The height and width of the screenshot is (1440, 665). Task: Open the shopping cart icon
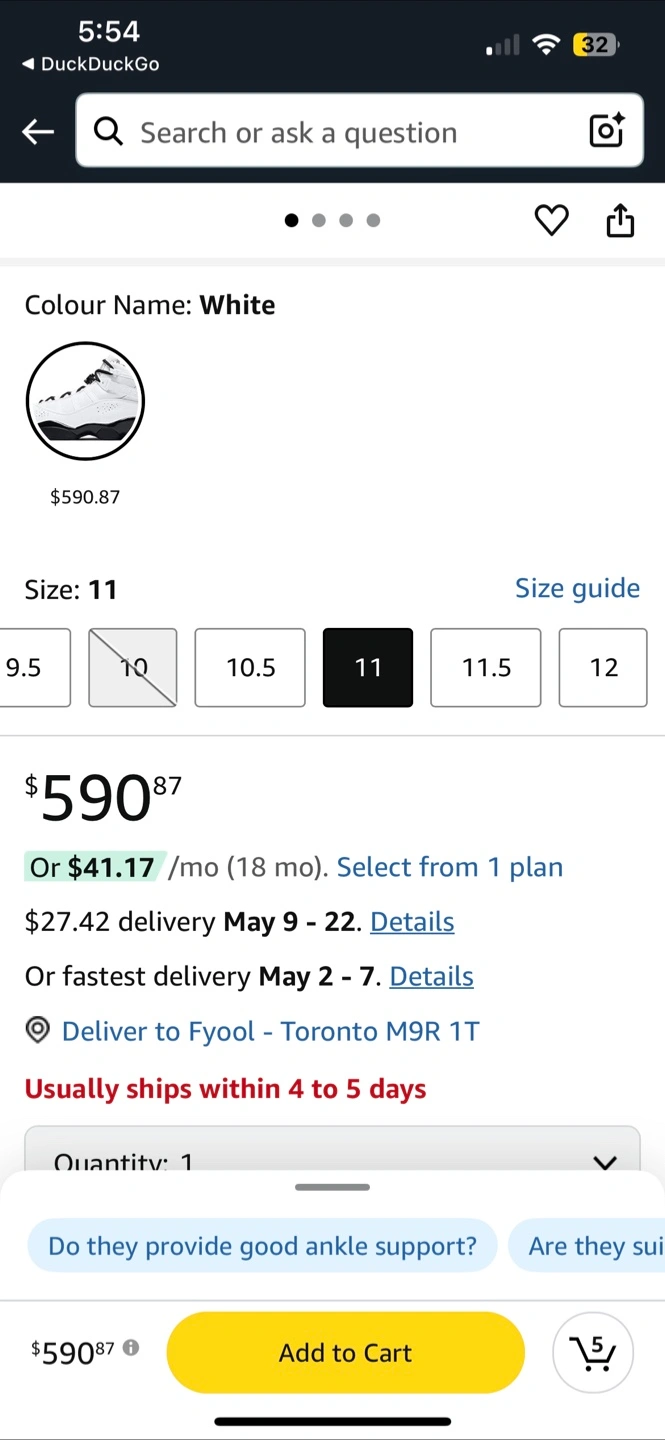pos(592,1353)
